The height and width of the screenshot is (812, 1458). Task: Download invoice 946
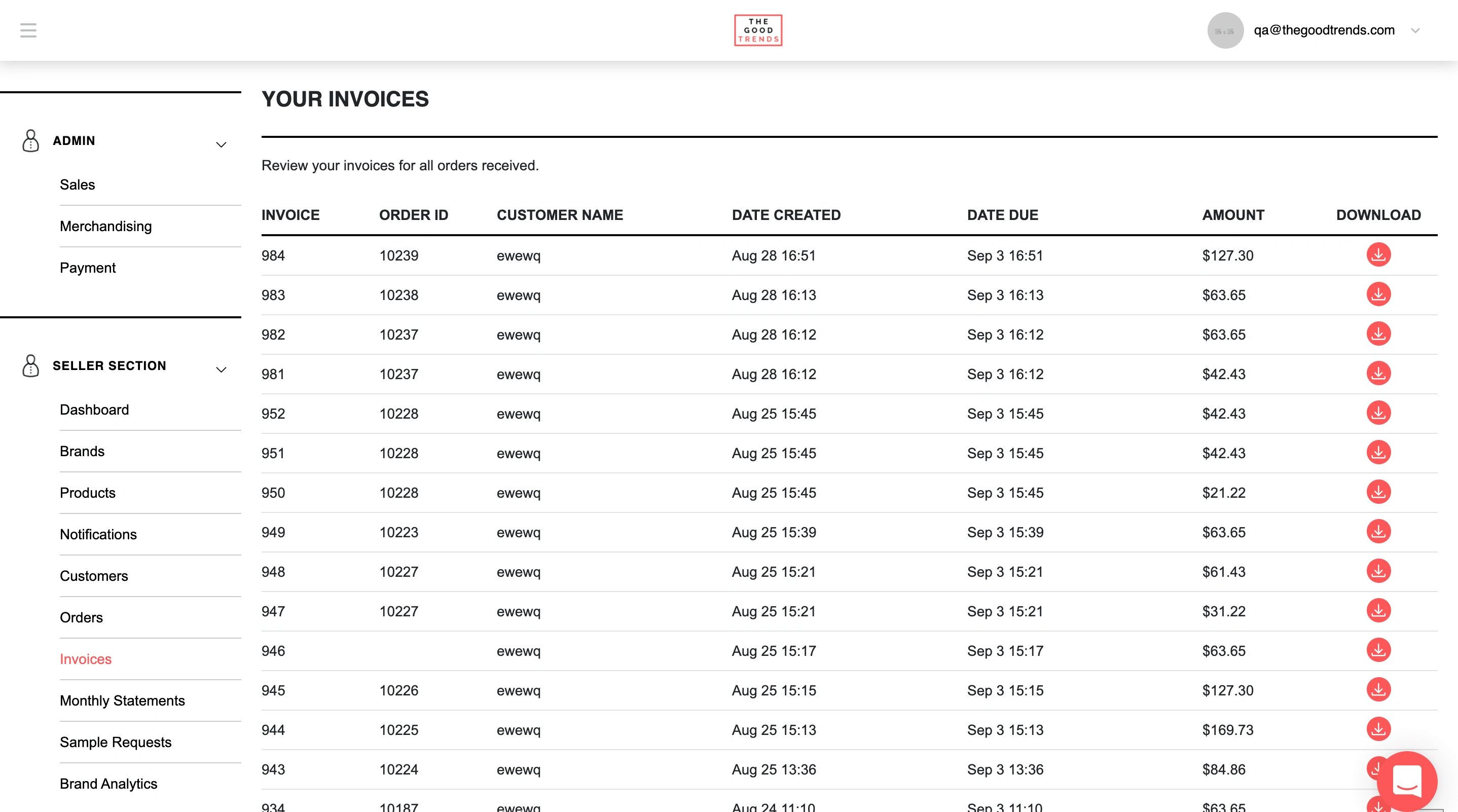1378,650
